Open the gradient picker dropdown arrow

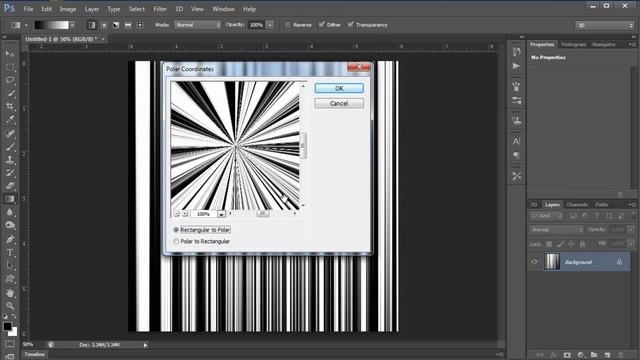click(x=72, y=25)
